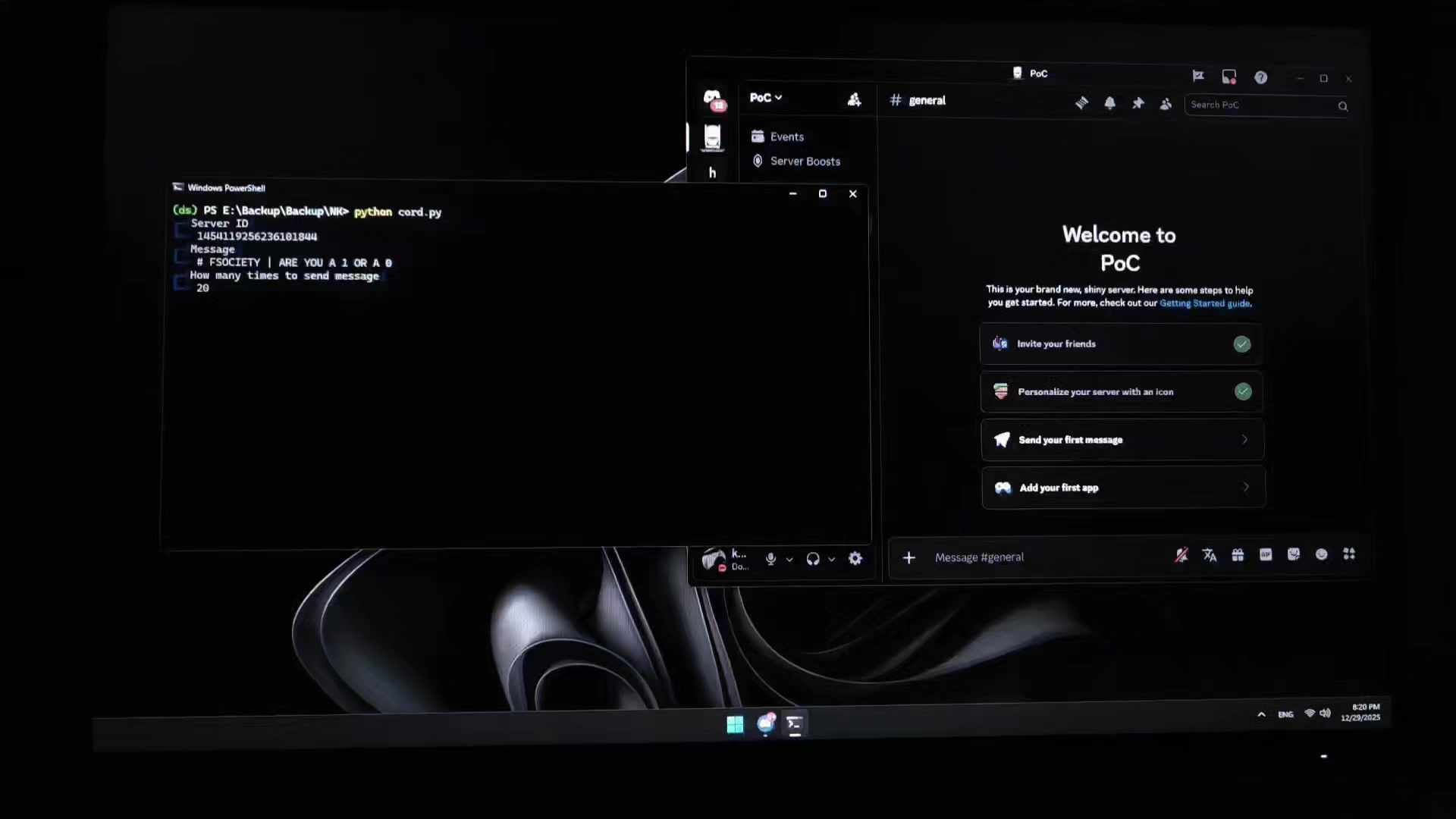Click the Wi-Fi icon in system tray
Image resolution: width=1456 pixels, height=819 pixels.
(1310, 714)
